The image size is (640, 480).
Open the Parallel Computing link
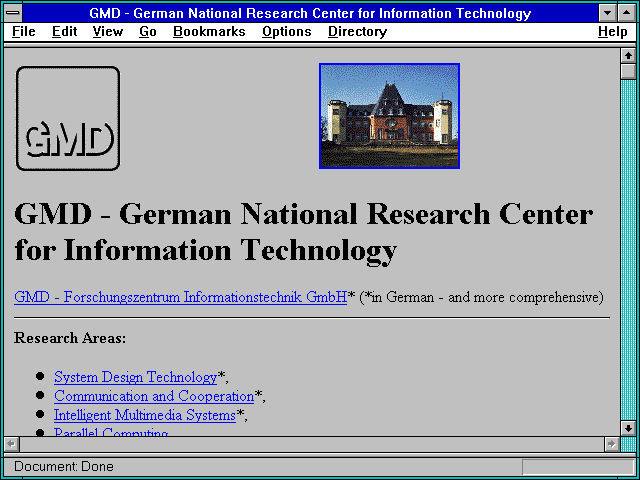click(x=111, y=431)
